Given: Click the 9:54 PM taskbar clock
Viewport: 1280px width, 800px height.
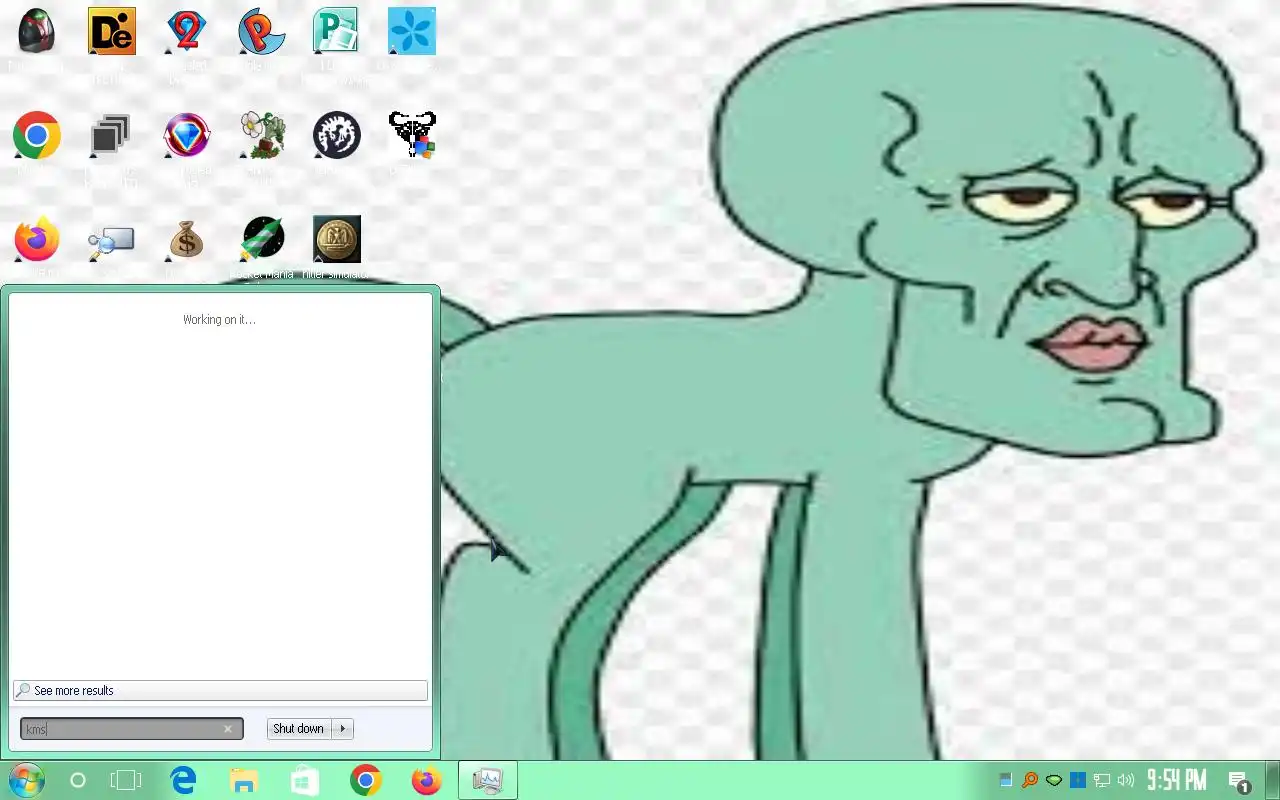Looking at the screenshot, I should 1176,780.
